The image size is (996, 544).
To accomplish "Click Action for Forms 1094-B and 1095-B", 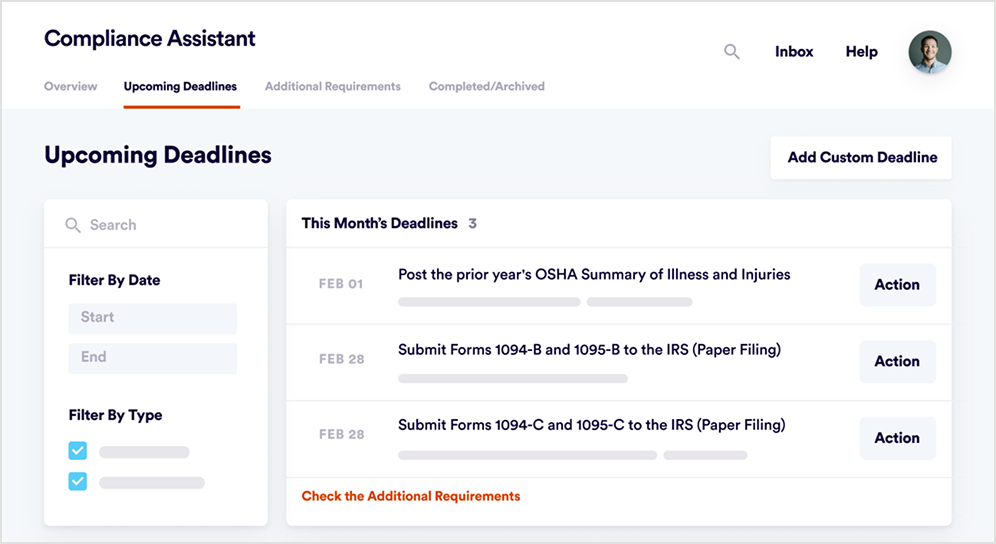I will pos(898,361).
